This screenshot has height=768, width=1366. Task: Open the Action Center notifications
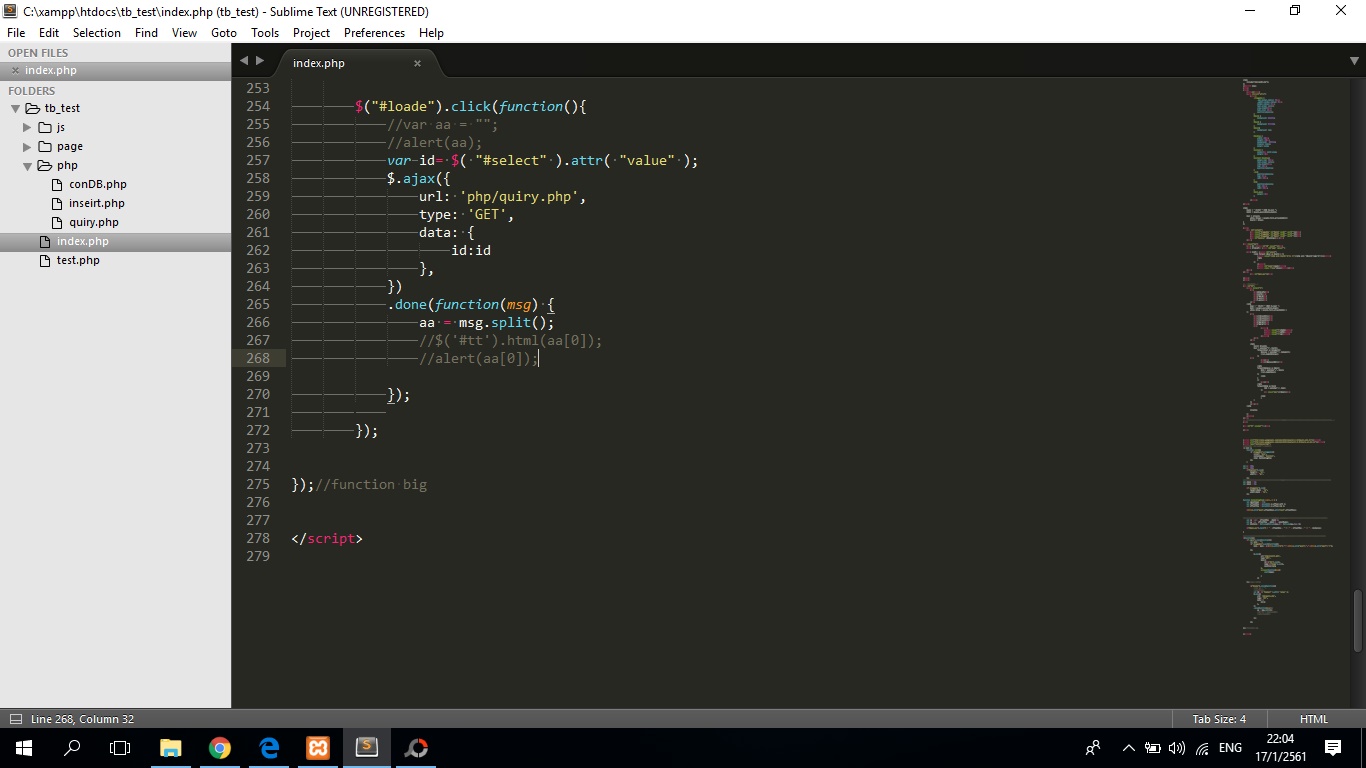point(1333,748)
